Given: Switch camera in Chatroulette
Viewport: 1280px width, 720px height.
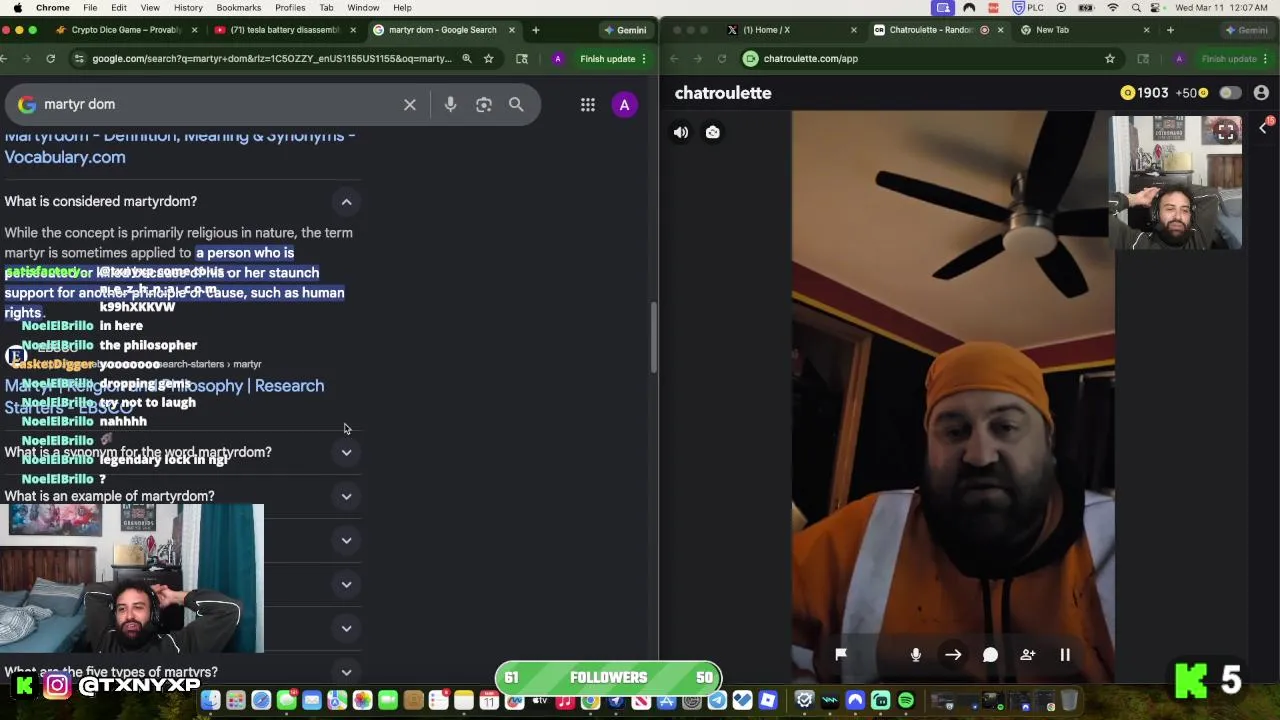Looking at the screenshot, I should tap(713, 132).
